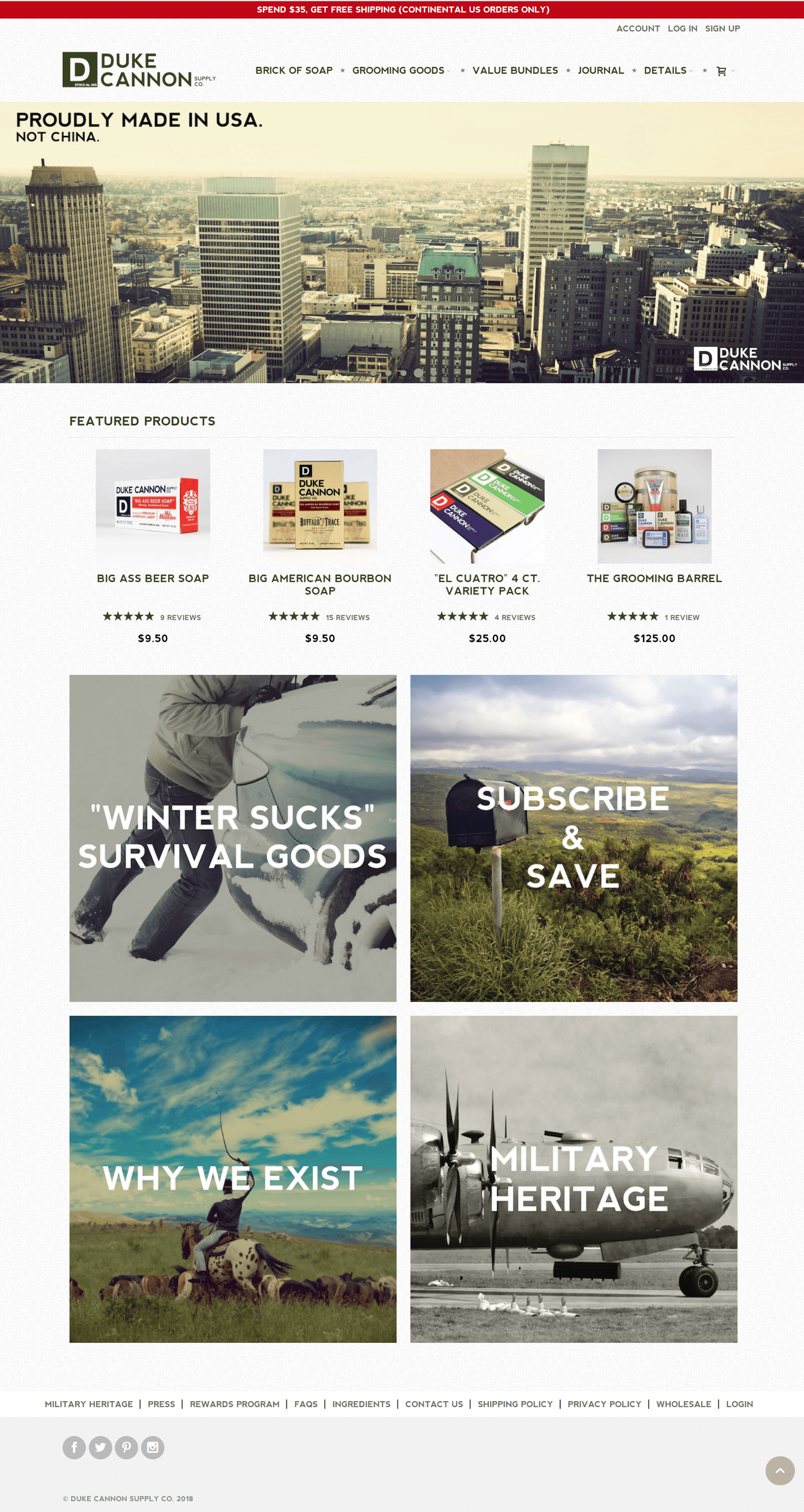This screenshot has height=1512, width=804.
Task: Open the Subscribe & Save tile
Action: [x=574, y=838]
